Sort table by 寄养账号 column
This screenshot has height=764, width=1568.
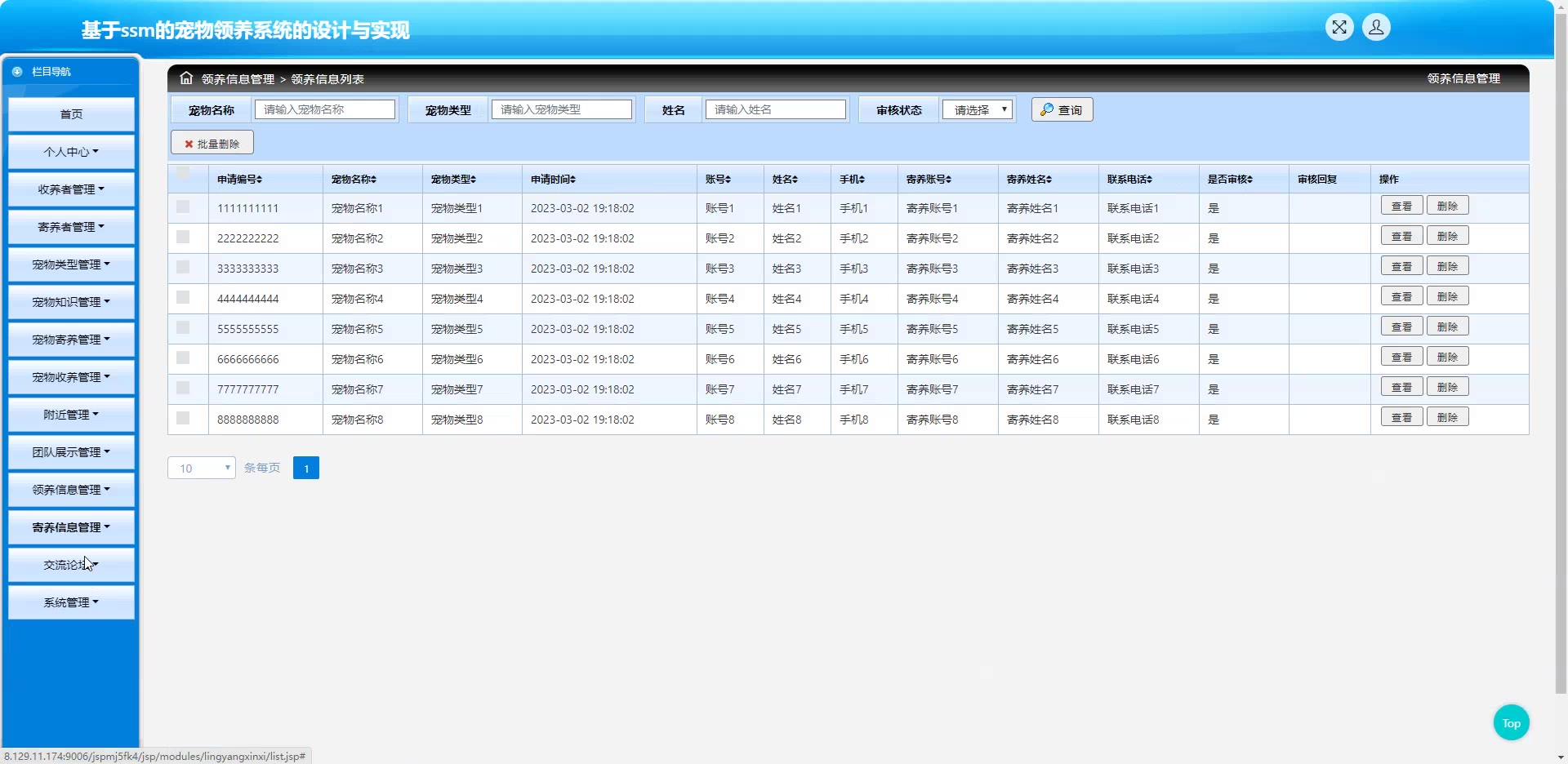929,180
